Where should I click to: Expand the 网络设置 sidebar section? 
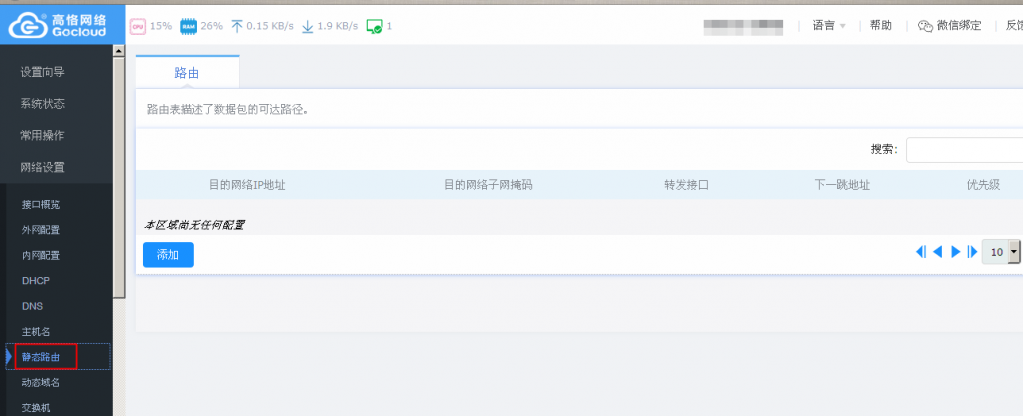(x=42, y=167)
